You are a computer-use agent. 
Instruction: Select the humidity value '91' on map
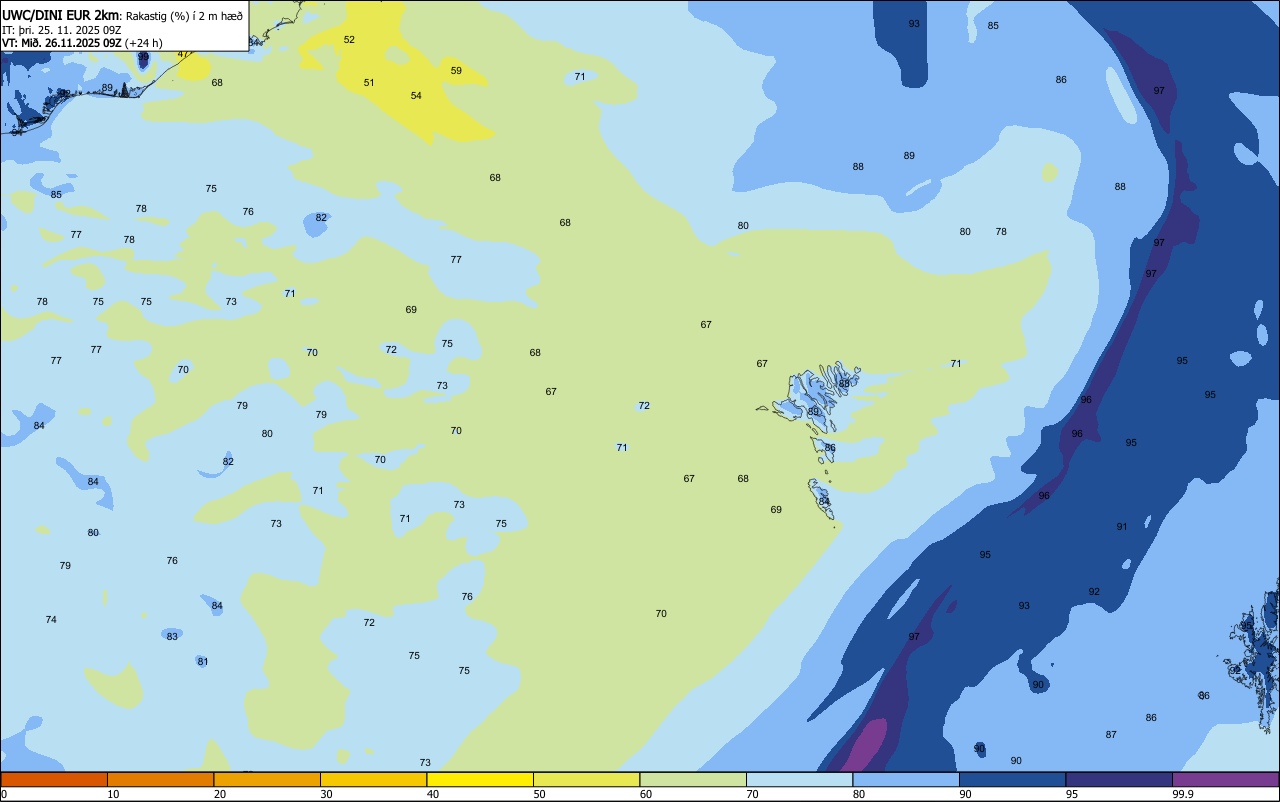click(1122, 527)
